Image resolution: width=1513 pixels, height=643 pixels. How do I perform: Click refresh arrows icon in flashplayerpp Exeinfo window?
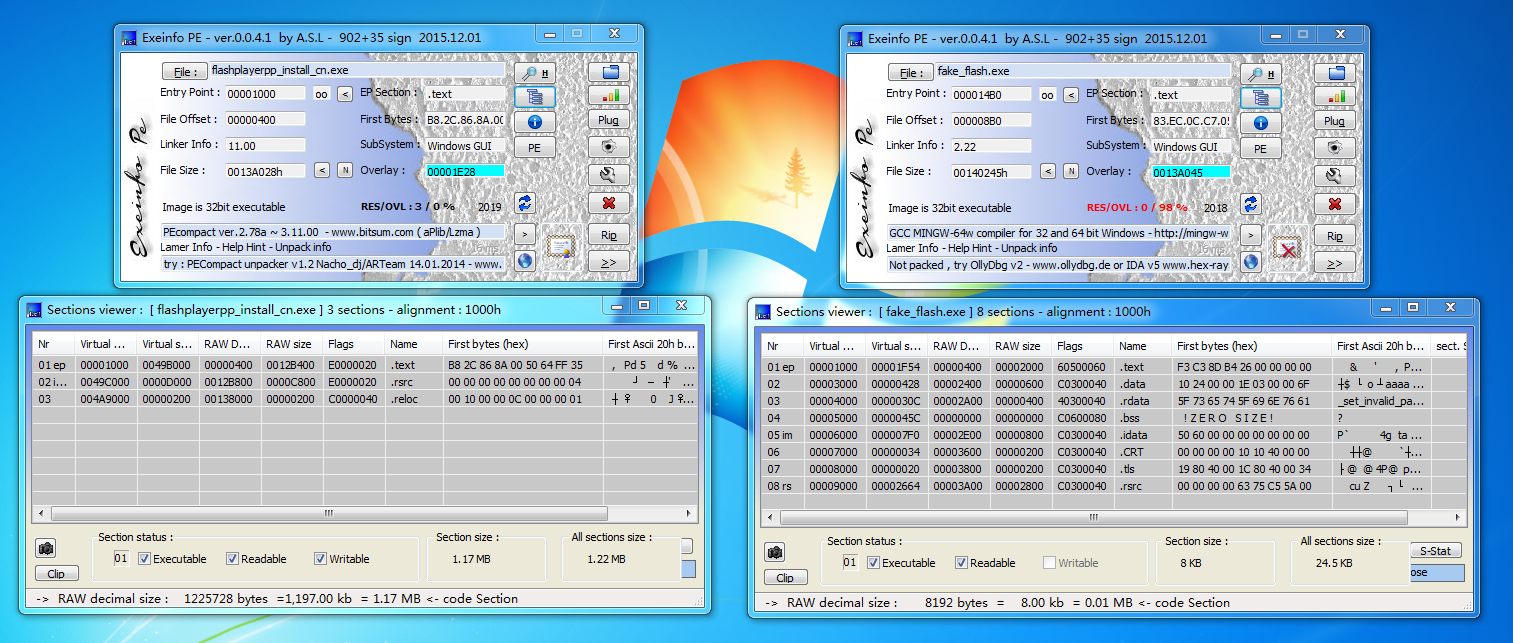coord(525,203)
